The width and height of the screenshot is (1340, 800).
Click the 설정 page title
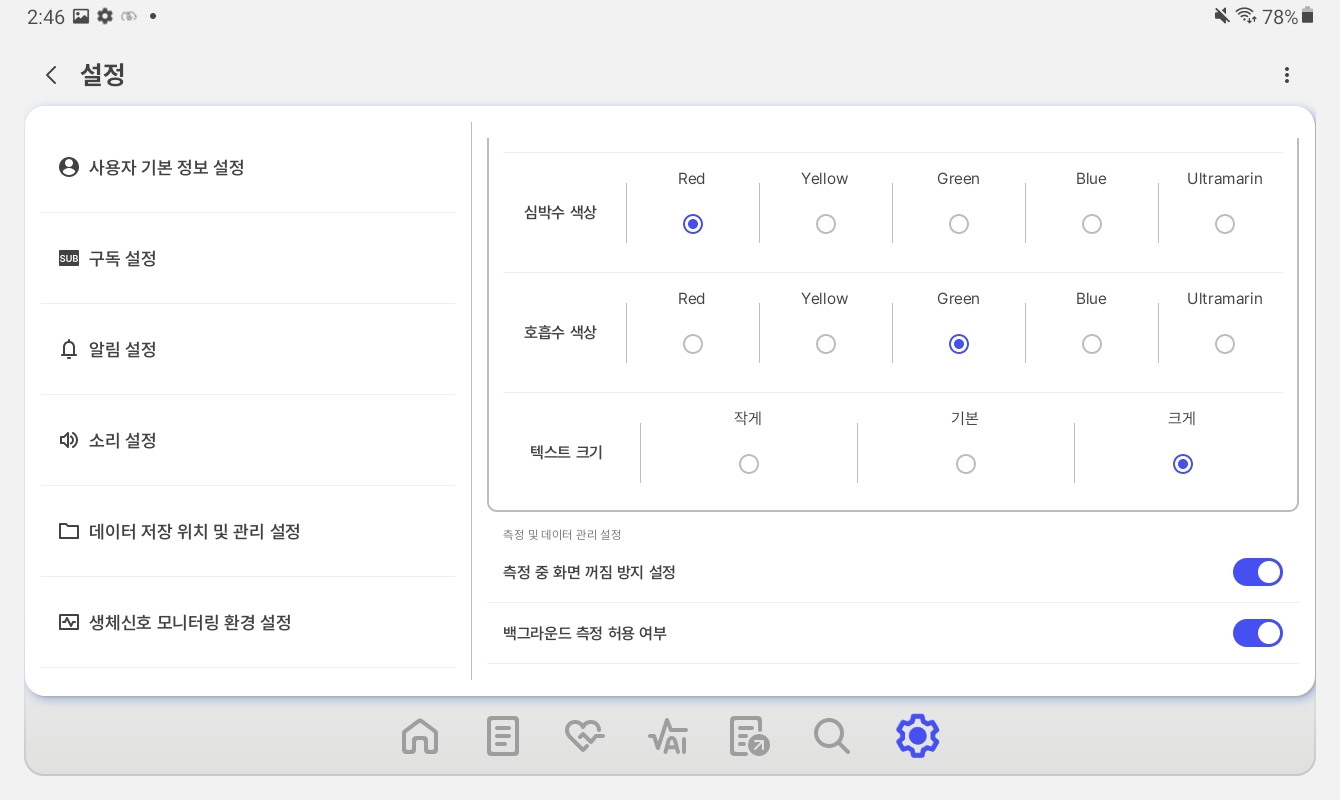coord(102,75)
